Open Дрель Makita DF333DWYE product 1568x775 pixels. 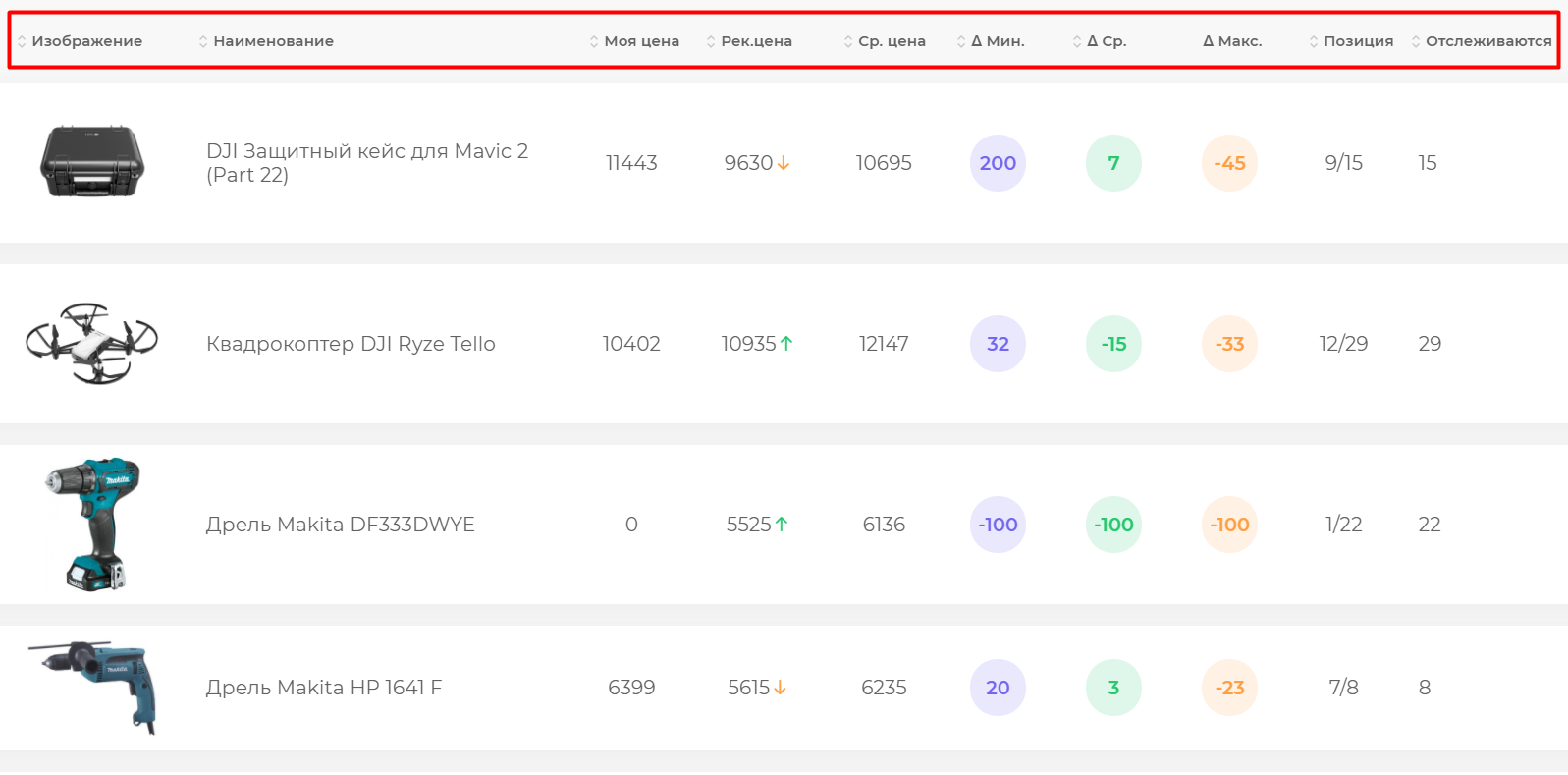[340, 525]
